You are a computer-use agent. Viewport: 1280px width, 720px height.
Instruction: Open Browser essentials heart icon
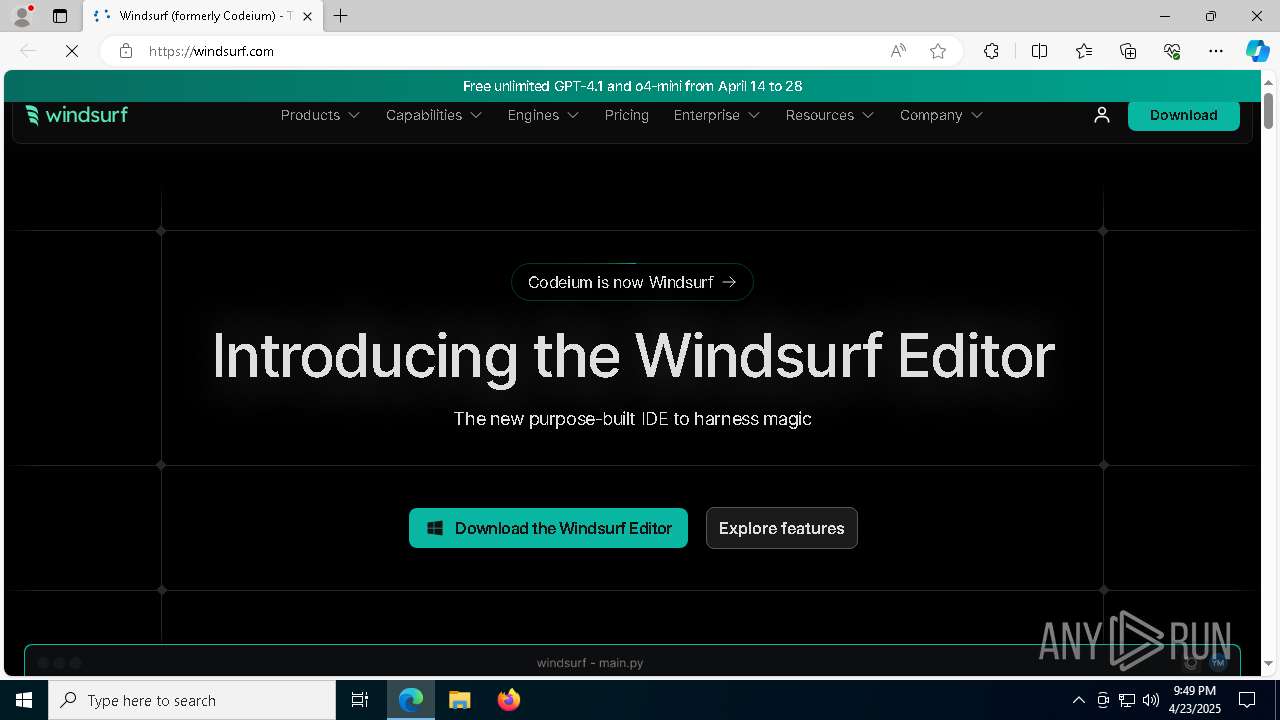coord(1172,51)
